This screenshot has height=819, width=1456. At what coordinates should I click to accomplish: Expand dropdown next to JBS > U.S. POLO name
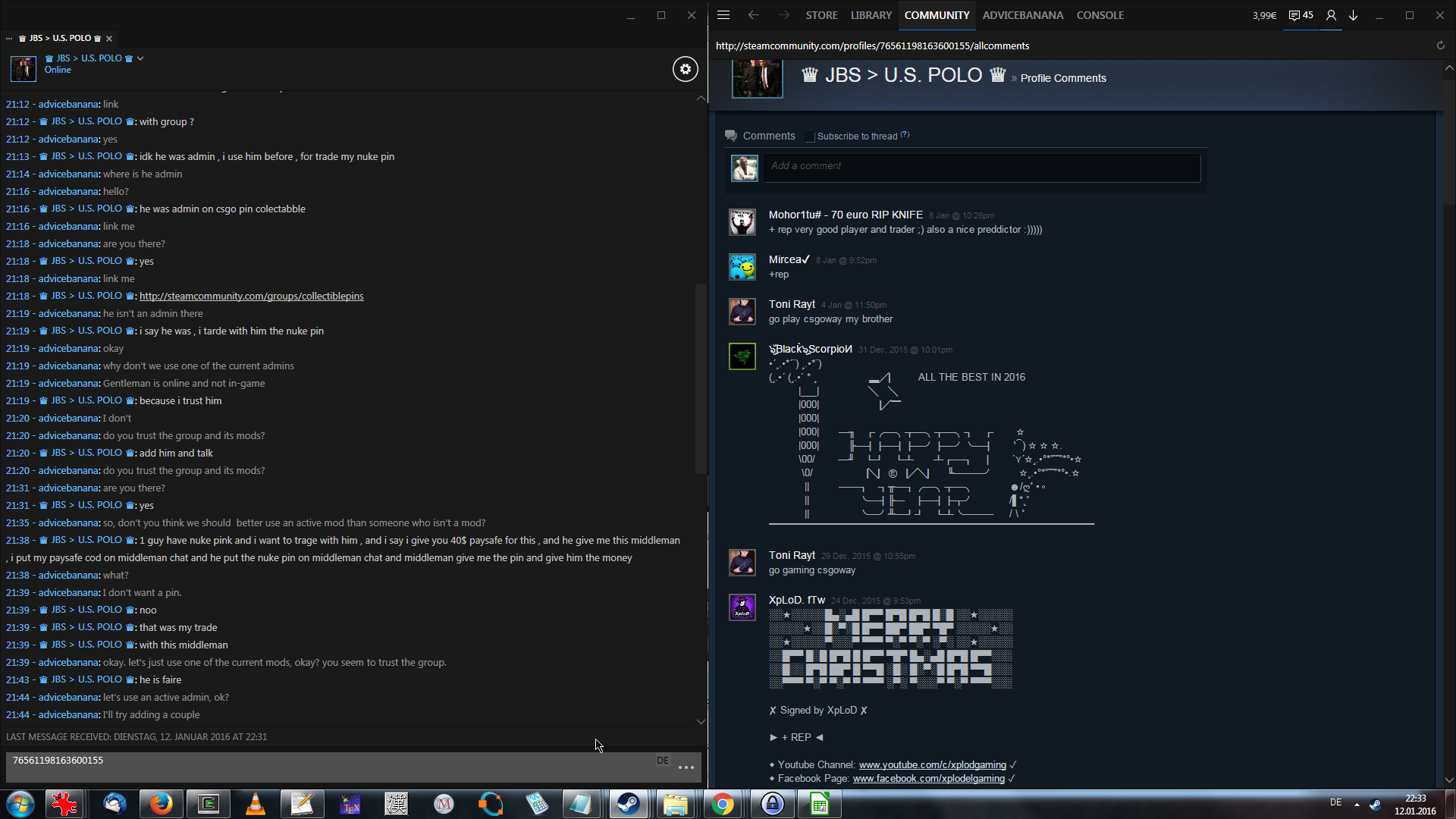coord(140,58)
